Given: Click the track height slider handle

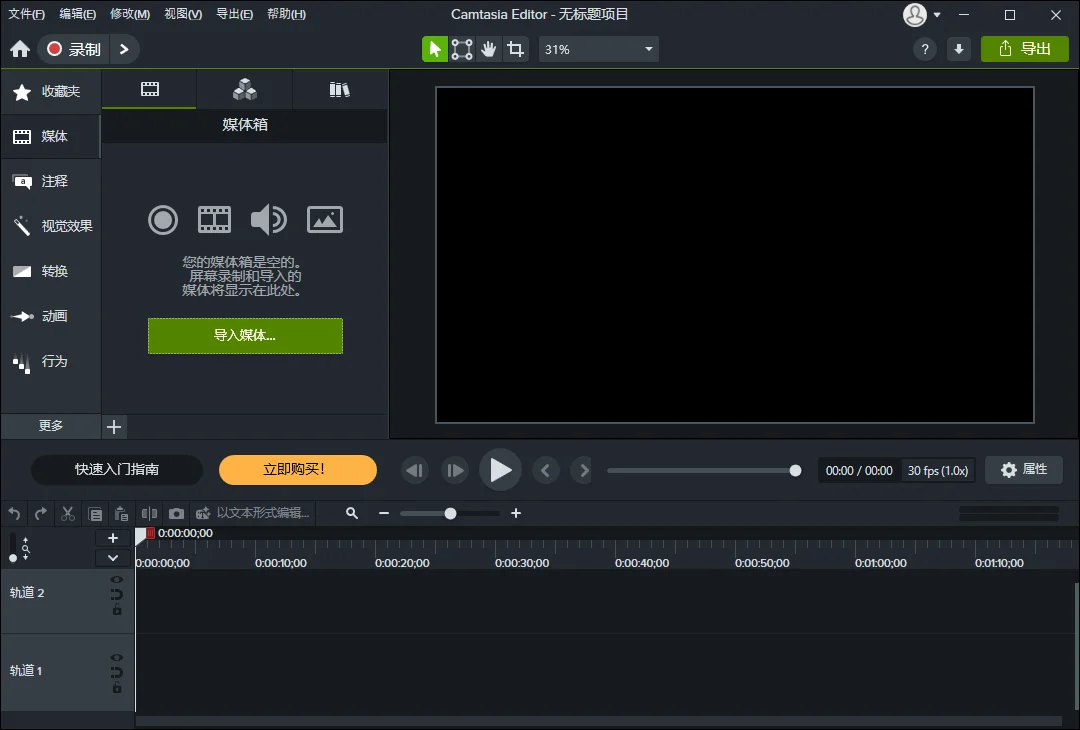Looking at the screenshot, I should click(12, 558).
